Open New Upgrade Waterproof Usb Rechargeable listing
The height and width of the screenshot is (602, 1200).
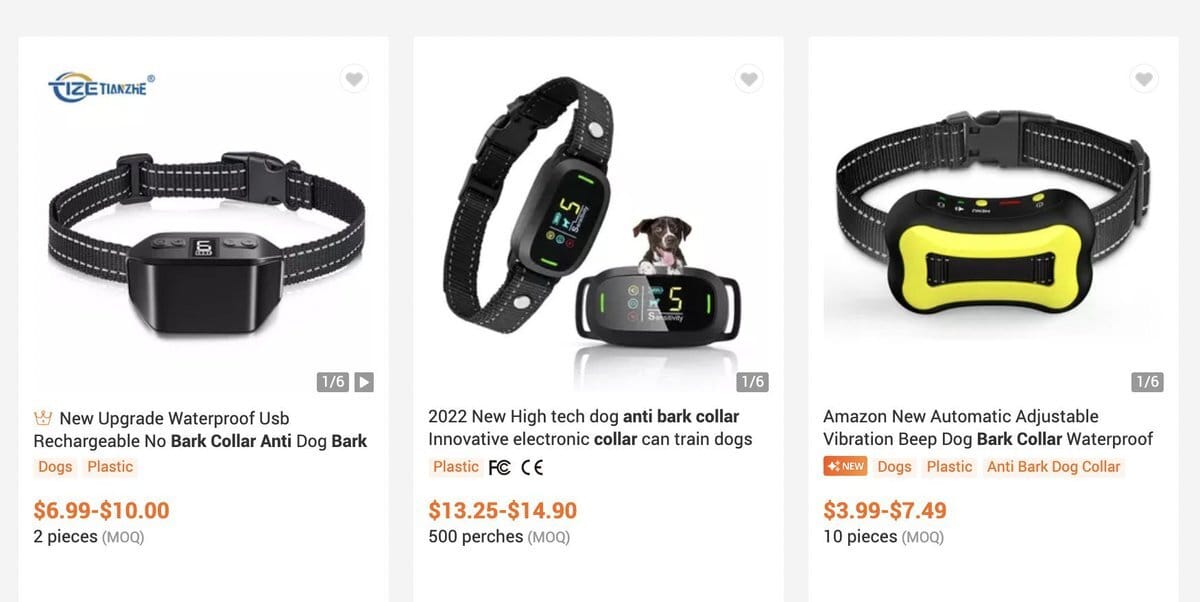(200, 430)
